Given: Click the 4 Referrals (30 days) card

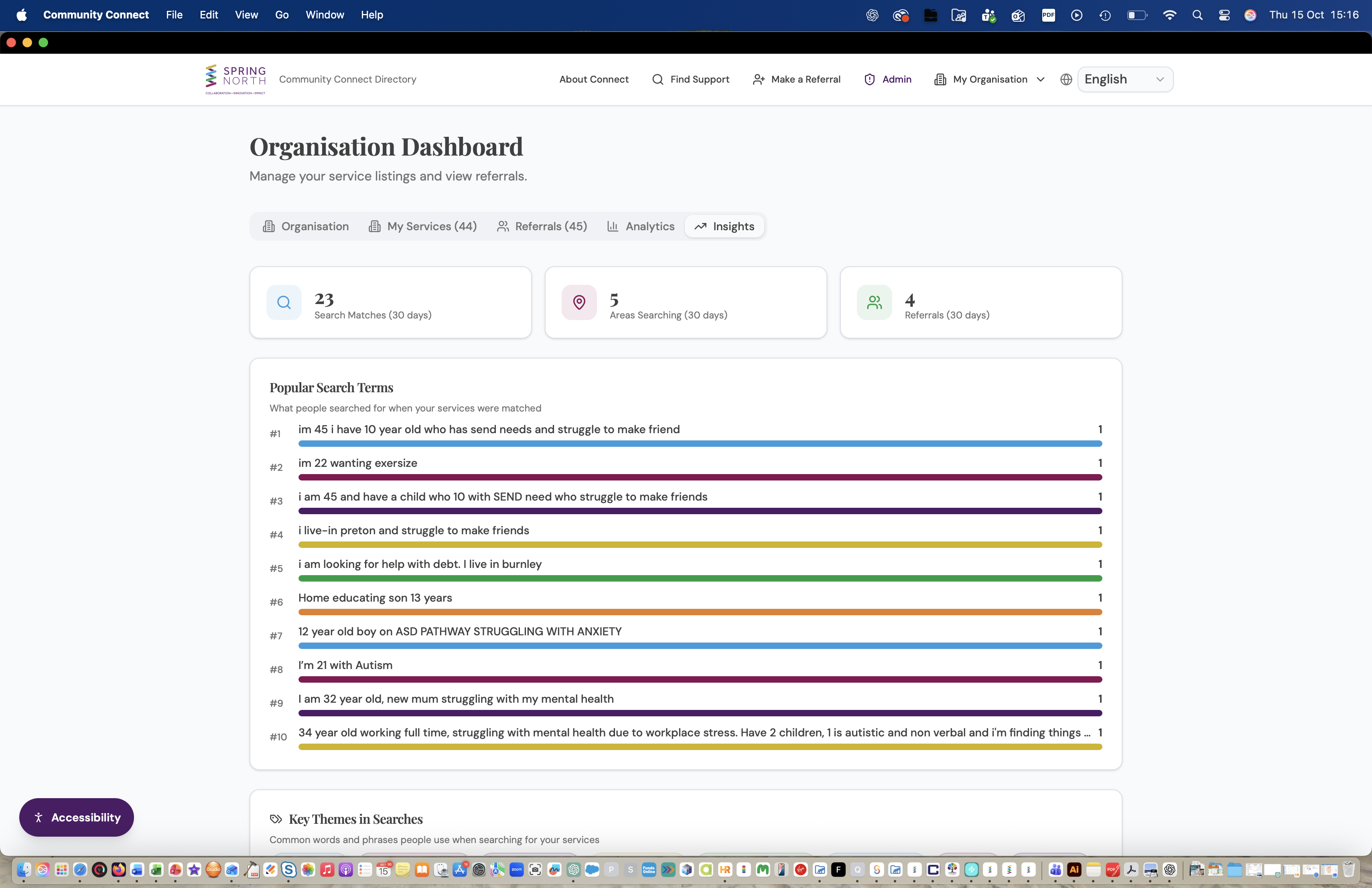Looking at the screenshot, I should 980,302.
